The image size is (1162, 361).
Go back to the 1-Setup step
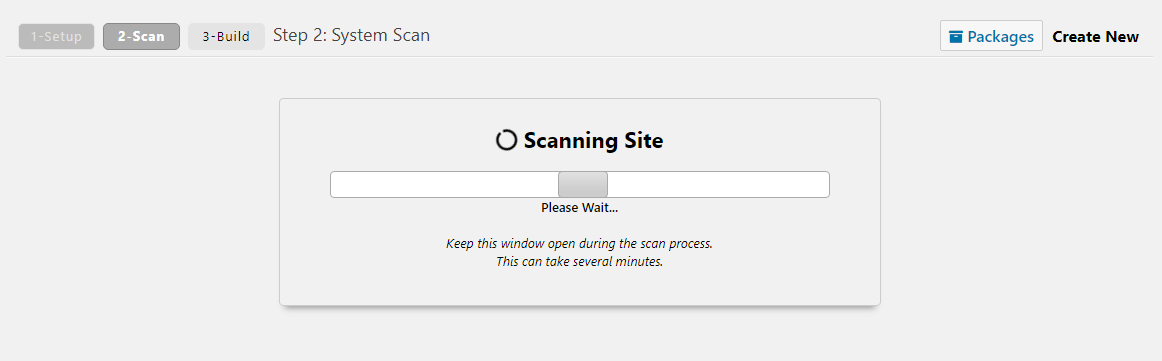tap(56, 36)
